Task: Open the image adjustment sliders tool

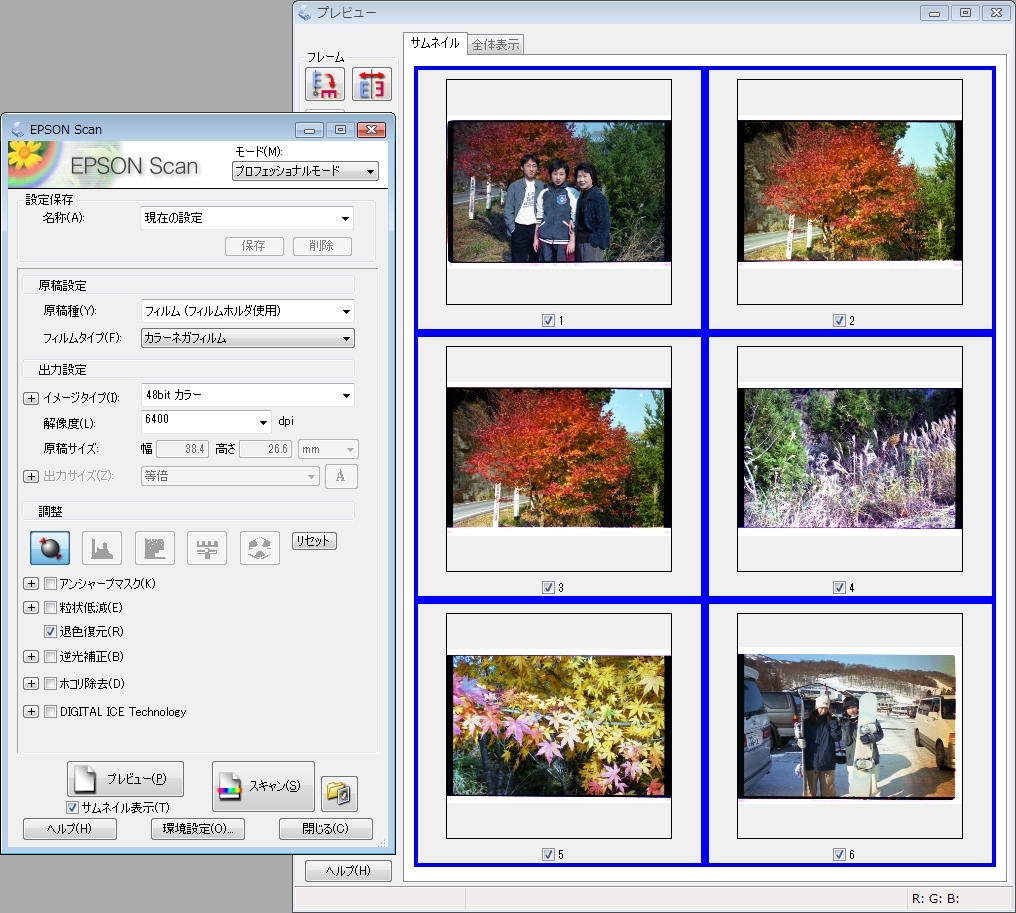Action: tap(207, 547)
